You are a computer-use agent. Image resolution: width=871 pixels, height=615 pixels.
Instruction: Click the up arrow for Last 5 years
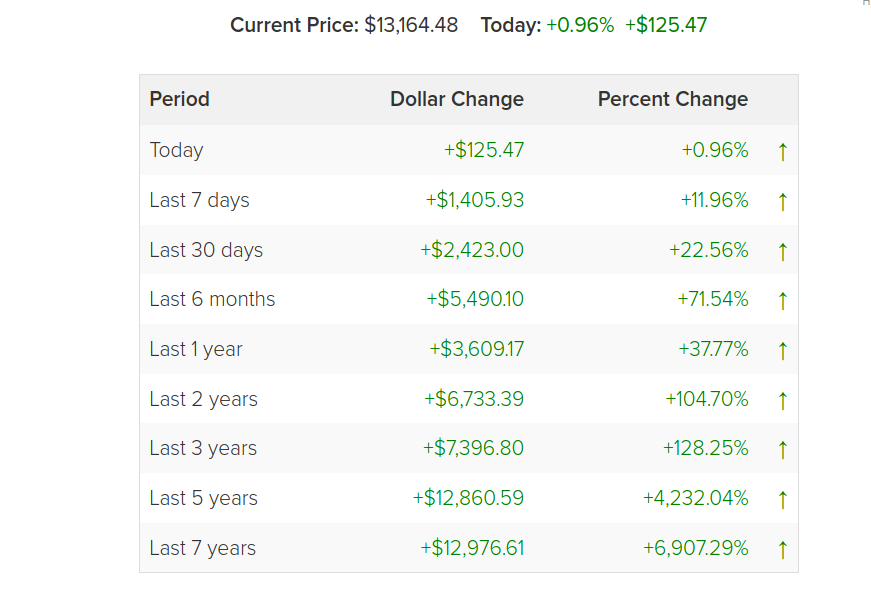tap(782, 499)
